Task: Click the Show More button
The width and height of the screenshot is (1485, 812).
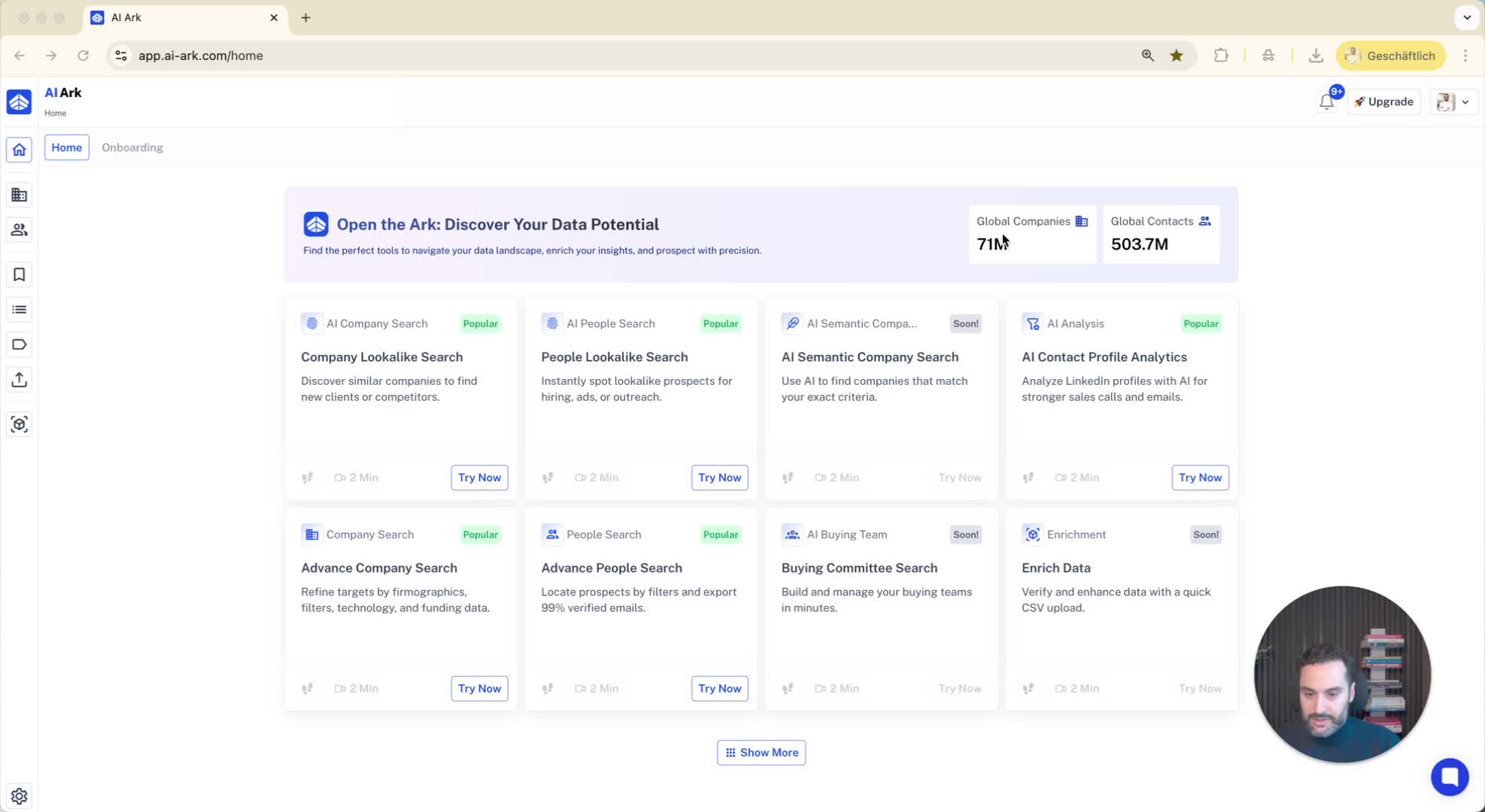Action: [x=761, y=753]
